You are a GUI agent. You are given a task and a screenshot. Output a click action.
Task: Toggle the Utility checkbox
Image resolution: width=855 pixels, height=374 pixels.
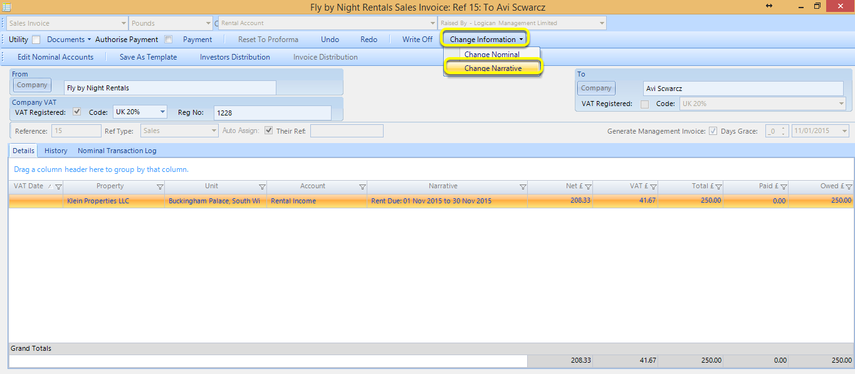pyautogui.click(x=36, y=40)
